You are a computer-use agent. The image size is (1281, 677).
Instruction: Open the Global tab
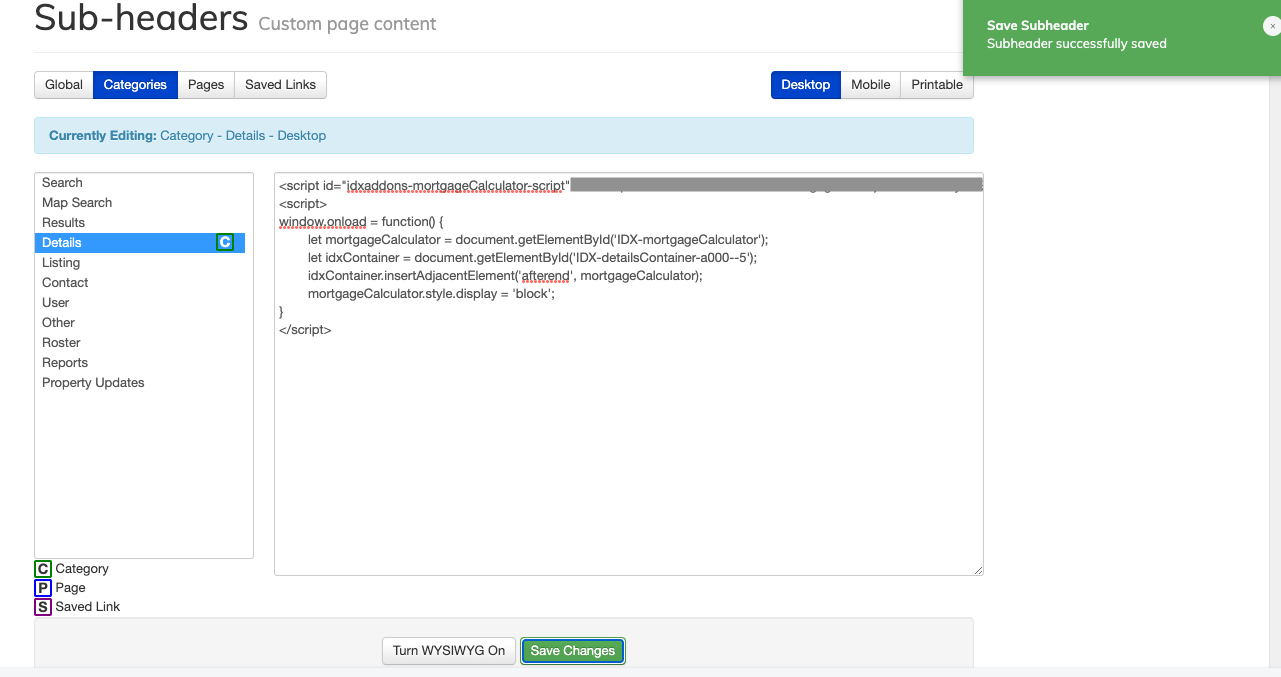point(63,85)
